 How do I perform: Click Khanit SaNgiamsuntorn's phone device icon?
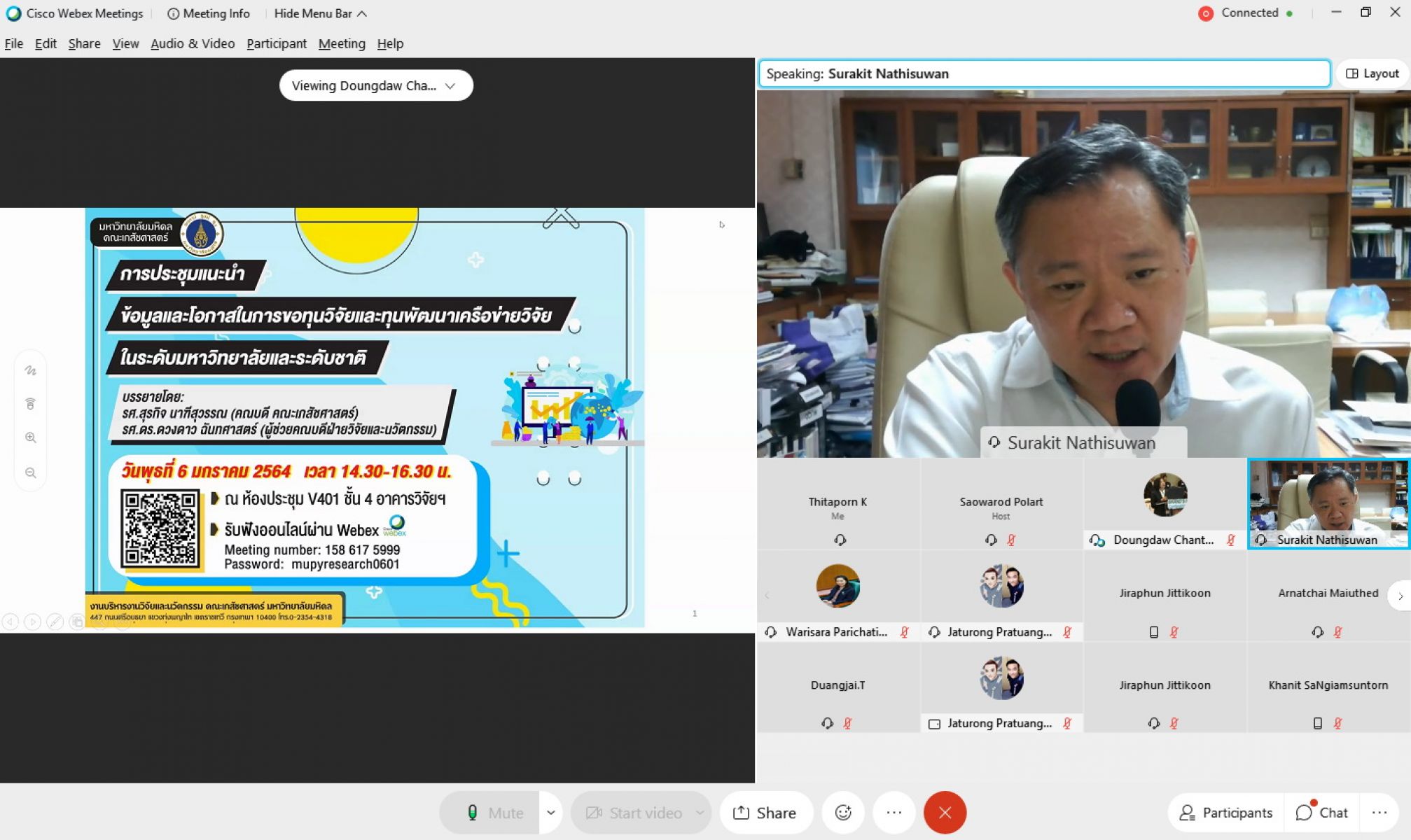pos(1318,723)
